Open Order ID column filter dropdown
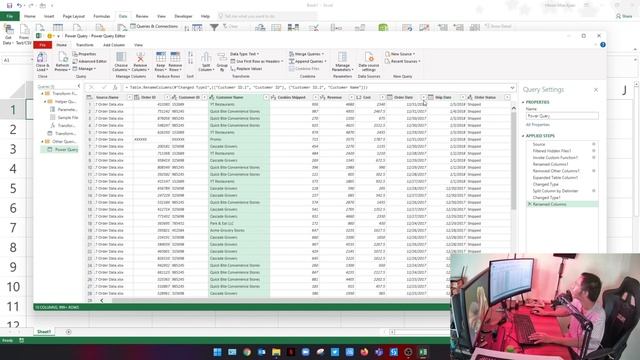 [x=167, y=97]
